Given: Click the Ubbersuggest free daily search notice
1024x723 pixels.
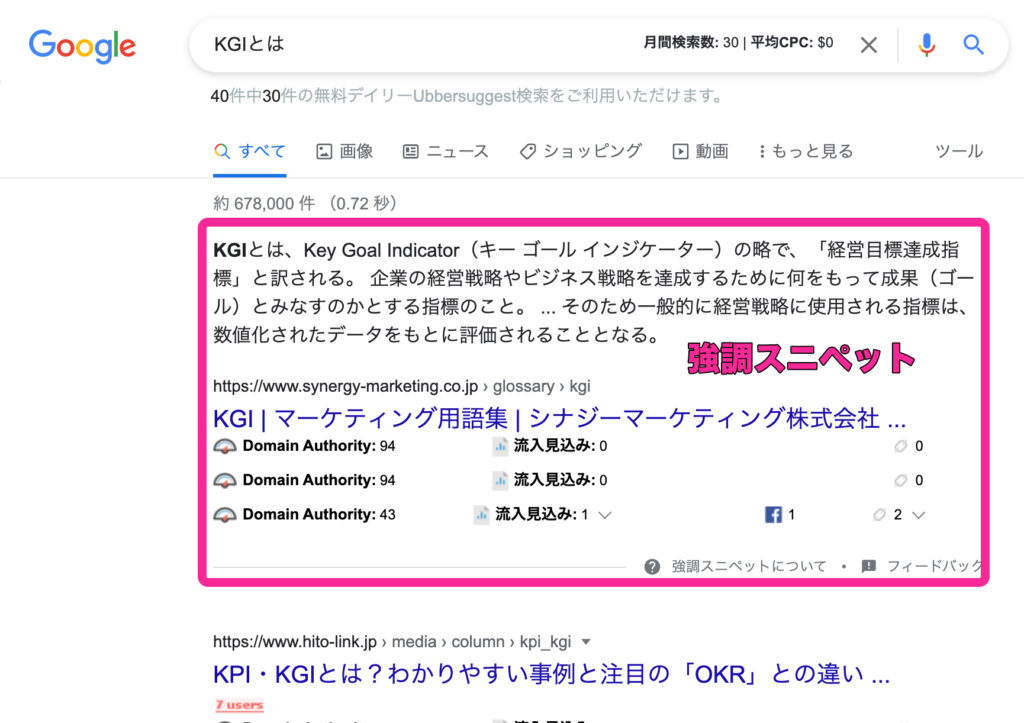Looking at the screenshot, I should point(466,96).
